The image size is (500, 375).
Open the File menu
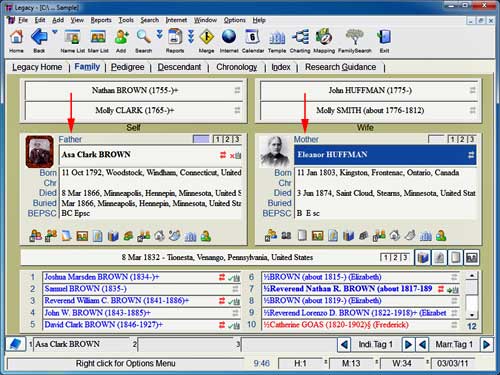pyautogui.click(x=23, y=20)
